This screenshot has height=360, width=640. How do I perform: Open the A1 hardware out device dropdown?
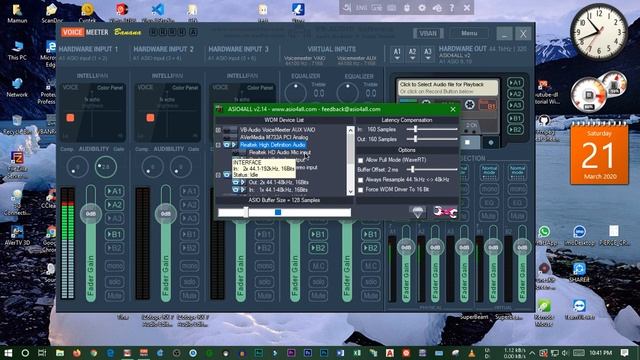[x=397, y=54]
